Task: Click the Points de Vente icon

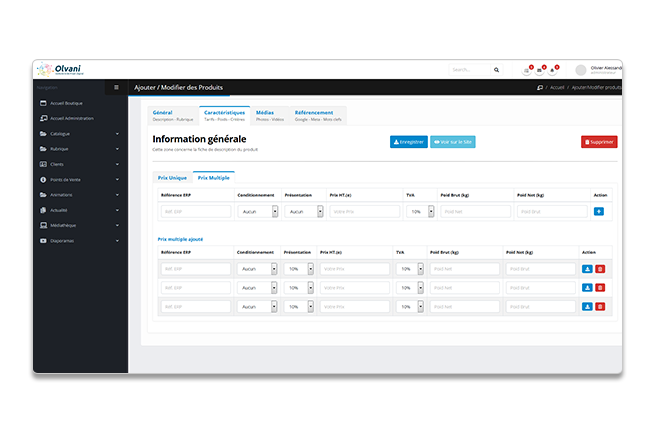Action: tap(43, 180)
